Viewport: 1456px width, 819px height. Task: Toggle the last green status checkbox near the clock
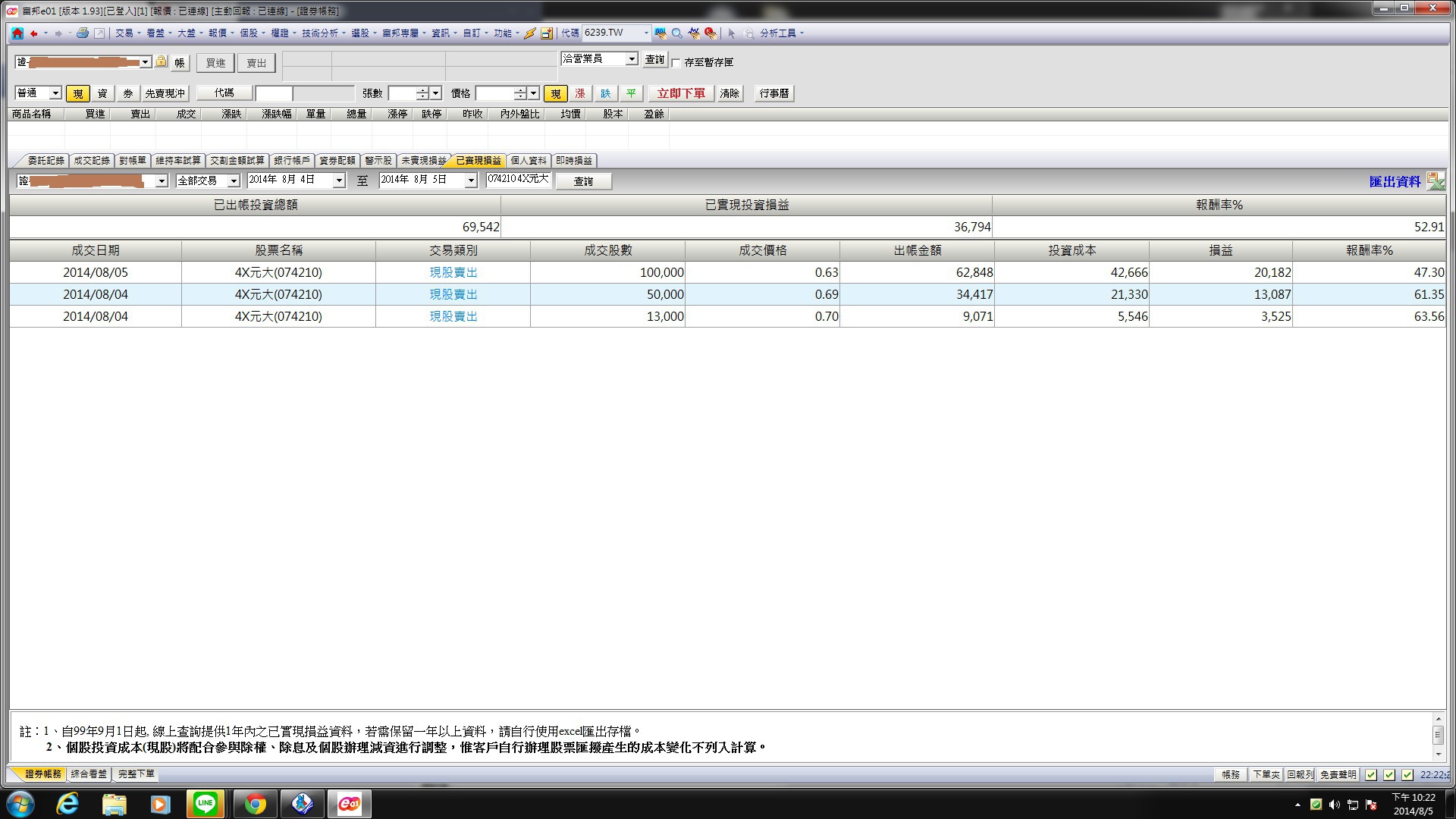1407,774
